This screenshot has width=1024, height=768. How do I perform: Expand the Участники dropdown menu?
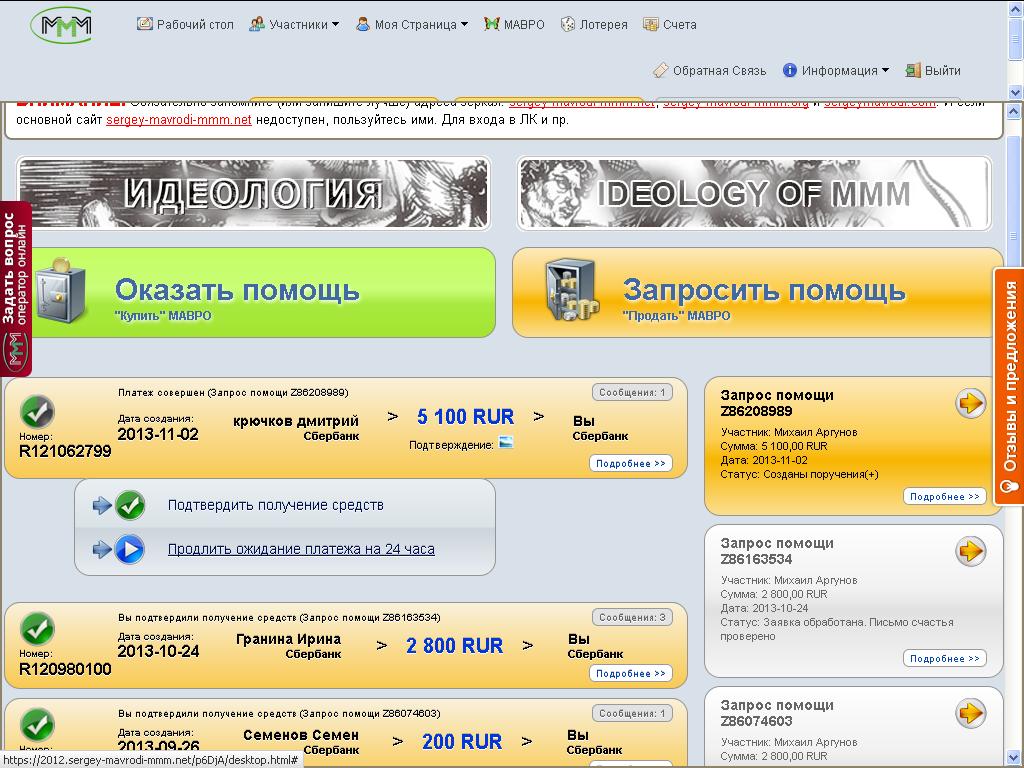295,24
